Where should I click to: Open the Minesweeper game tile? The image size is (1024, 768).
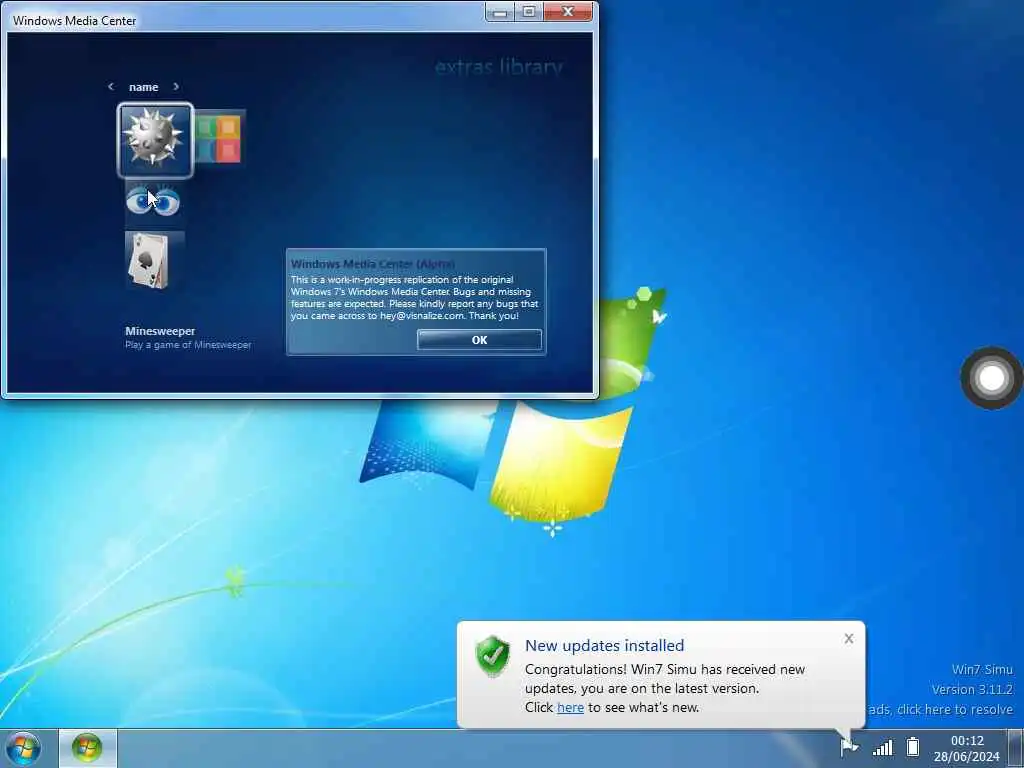tap(155, 140)
